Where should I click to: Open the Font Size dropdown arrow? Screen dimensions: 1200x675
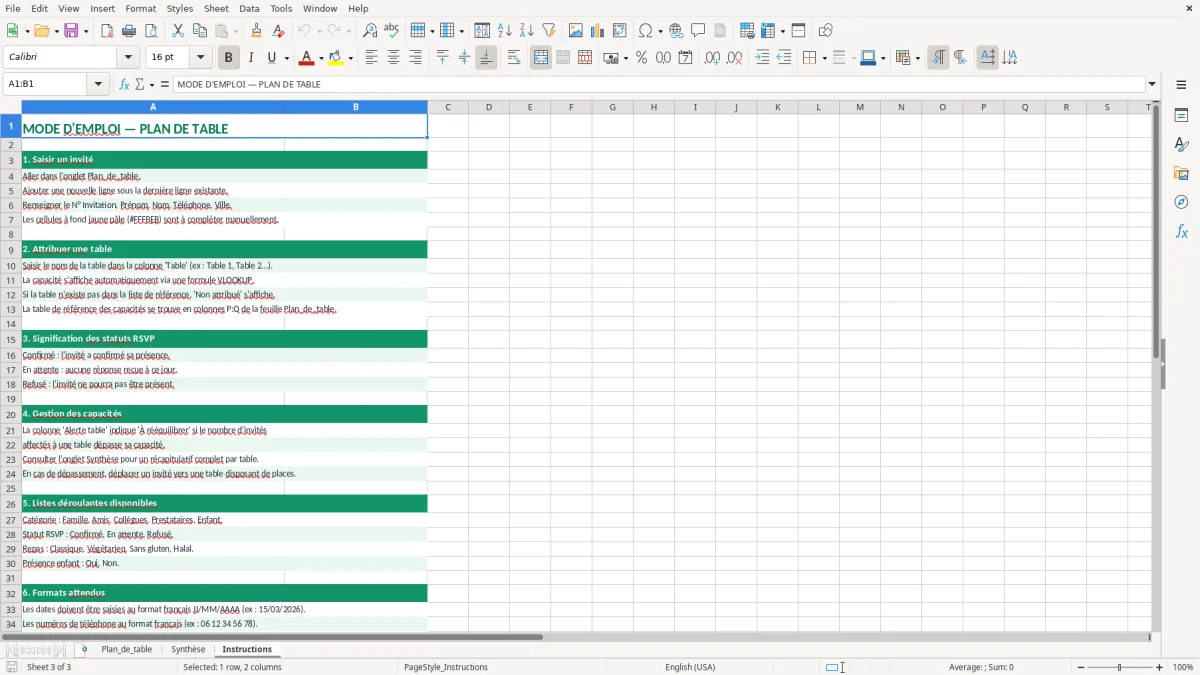(x=200, y=58)
